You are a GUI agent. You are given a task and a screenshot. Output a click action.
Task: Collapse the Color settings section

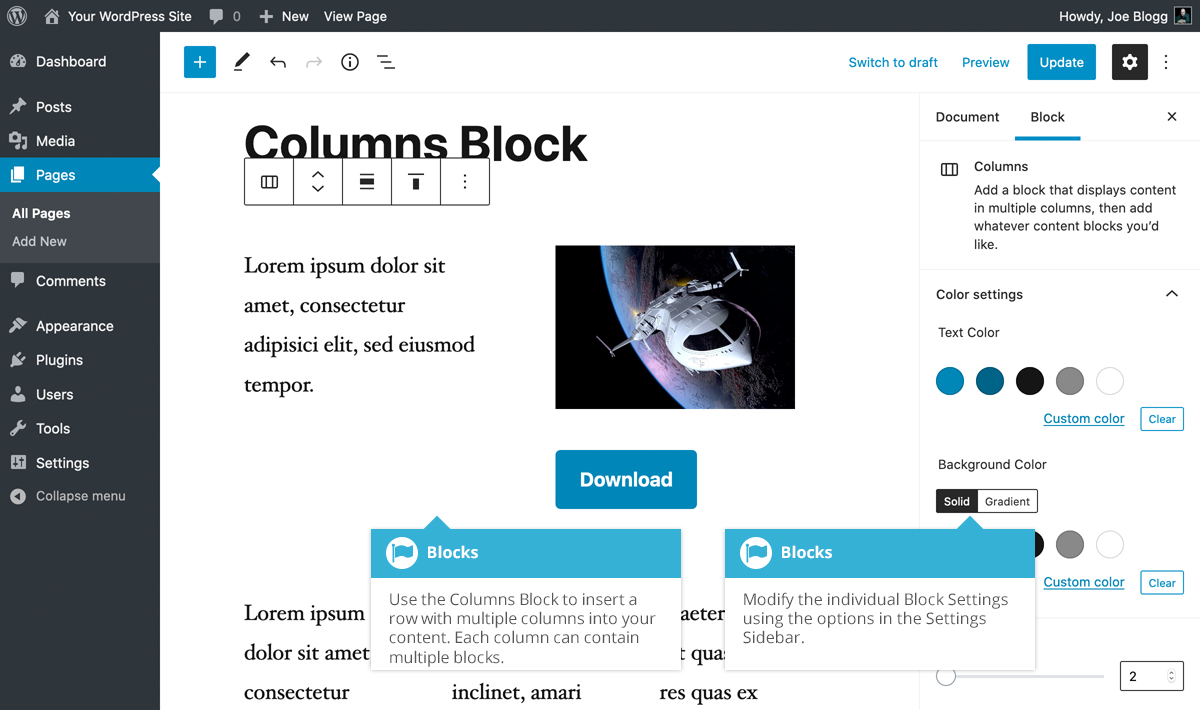1171,294
